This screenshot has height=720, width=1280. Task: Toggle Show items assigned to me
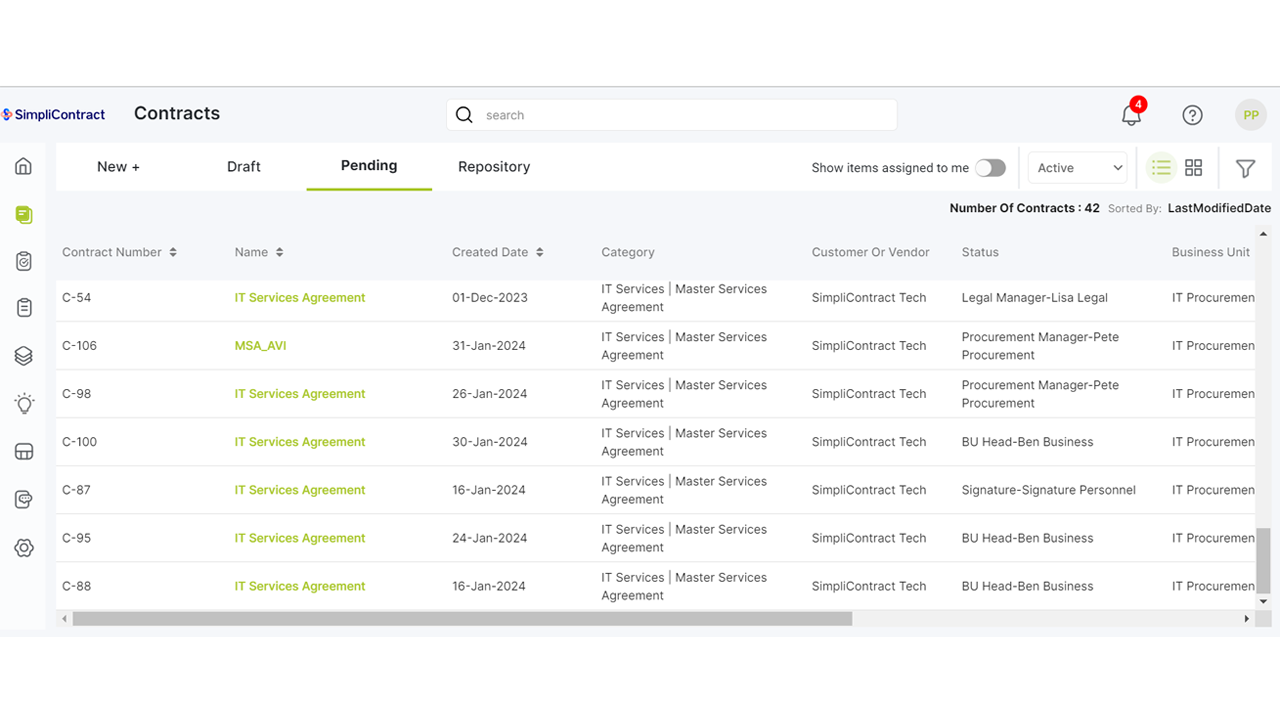[x=990, y=168]
